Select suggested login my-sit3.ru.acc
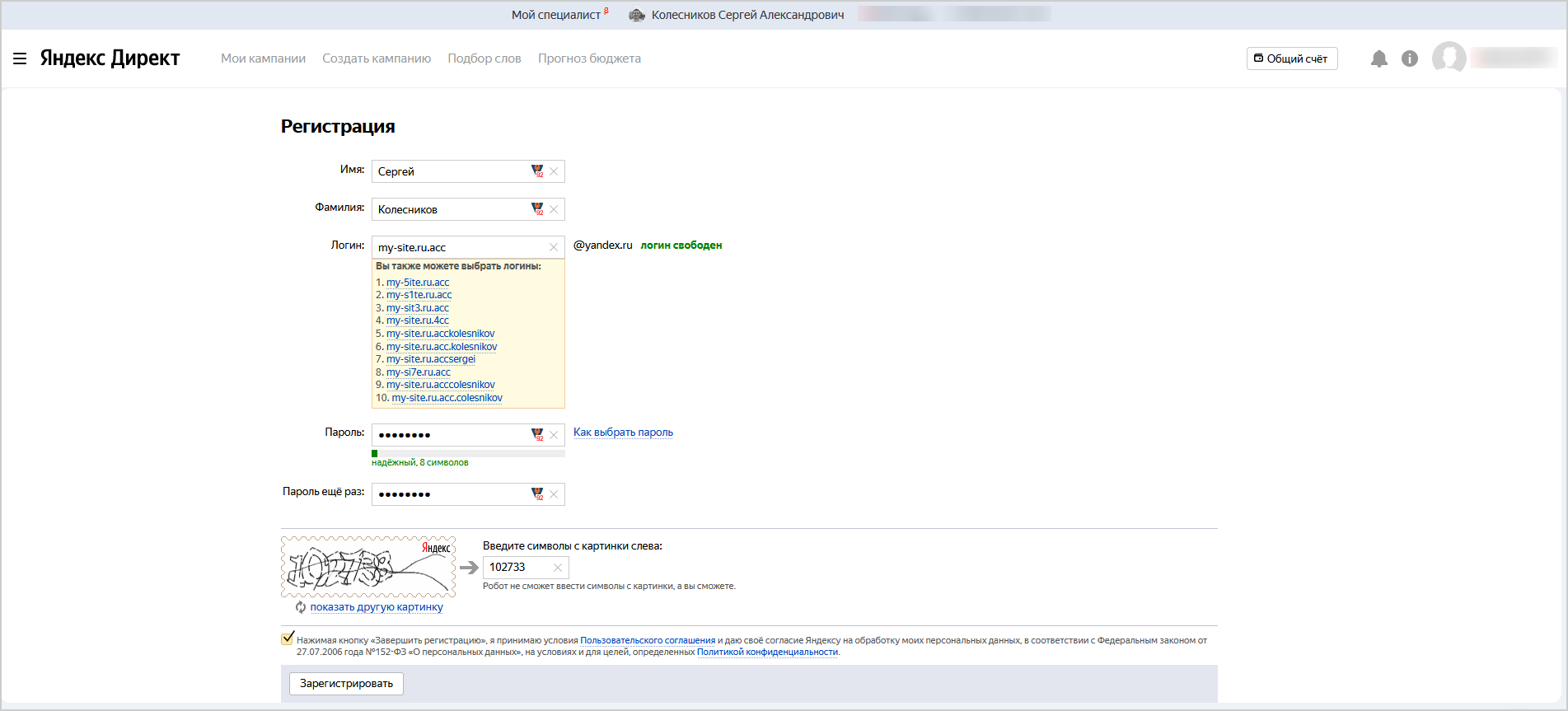The image size is (1568, 711). 418,308
